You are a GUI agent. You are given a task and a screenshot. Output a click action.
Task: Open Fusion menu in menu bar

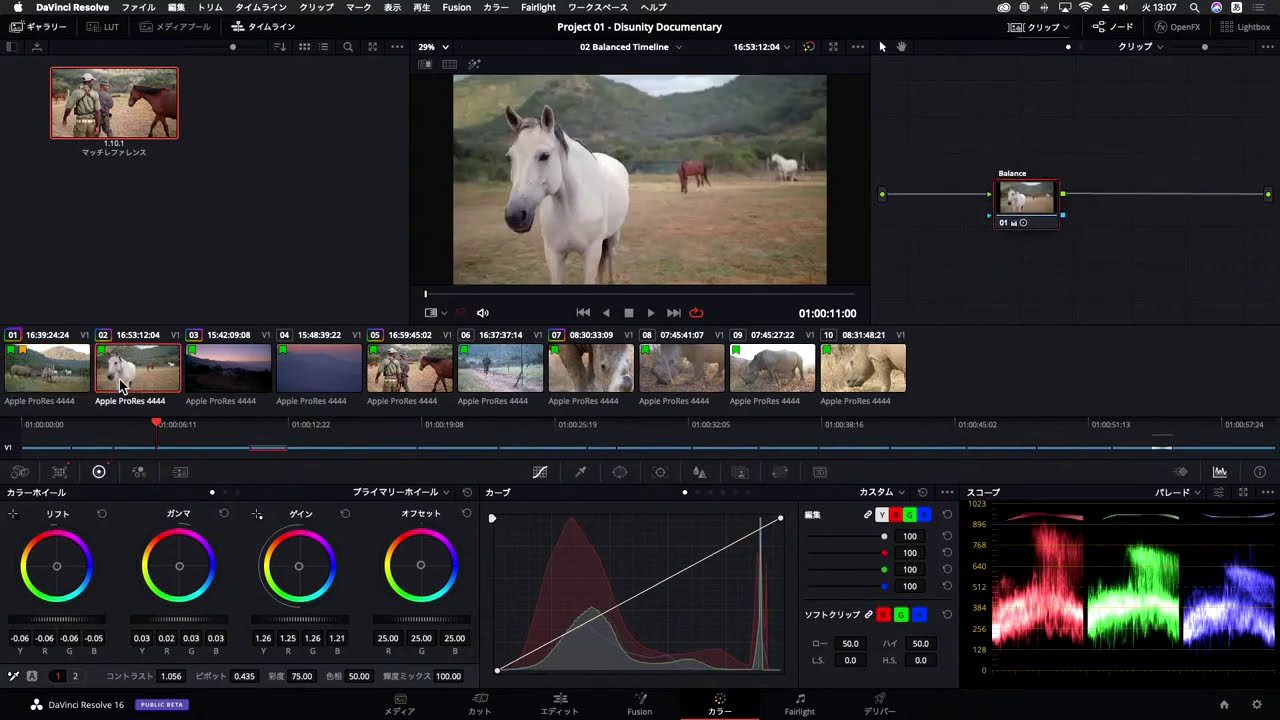pos(456,7)
